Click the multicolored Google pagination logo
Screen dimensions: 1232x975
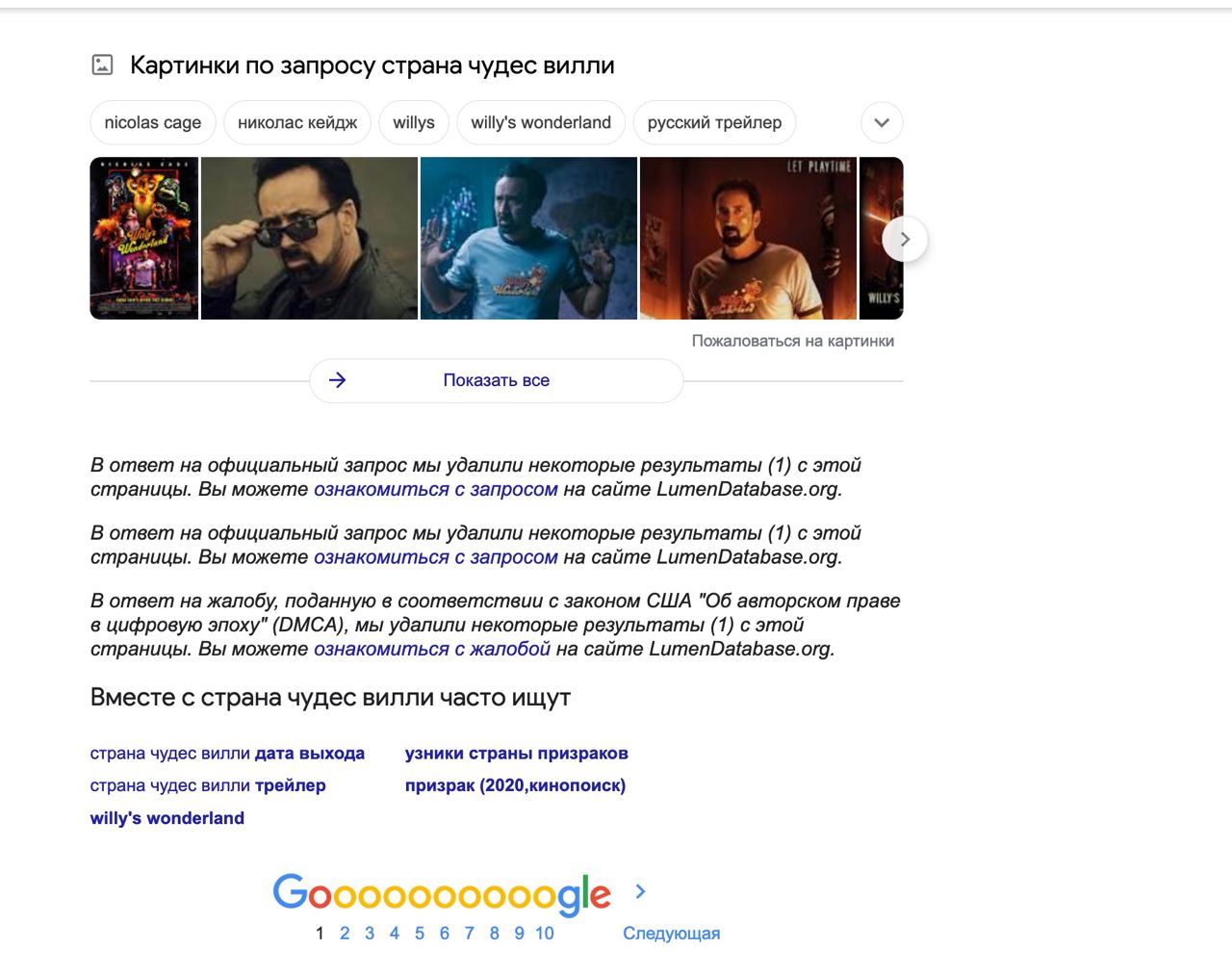(x=442, y=894)
